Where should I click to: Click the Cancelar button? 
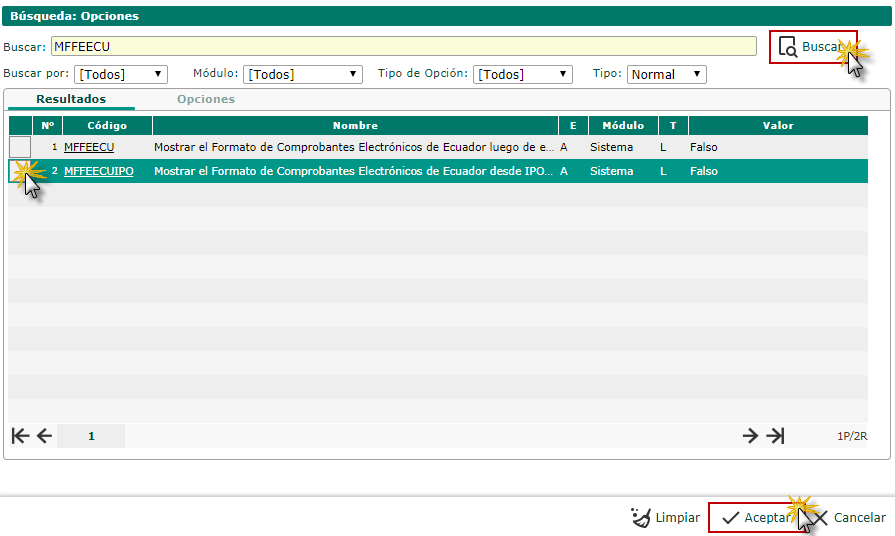tap(849, 518)
